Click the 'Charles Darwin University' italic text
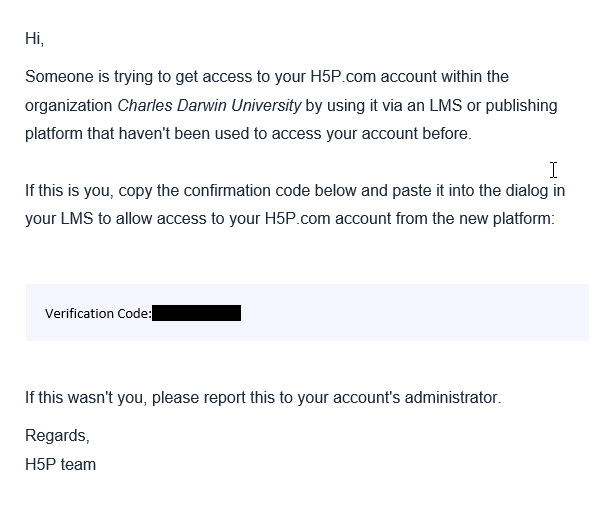Viewport: 597px width, 505px height. click(209, 105)
